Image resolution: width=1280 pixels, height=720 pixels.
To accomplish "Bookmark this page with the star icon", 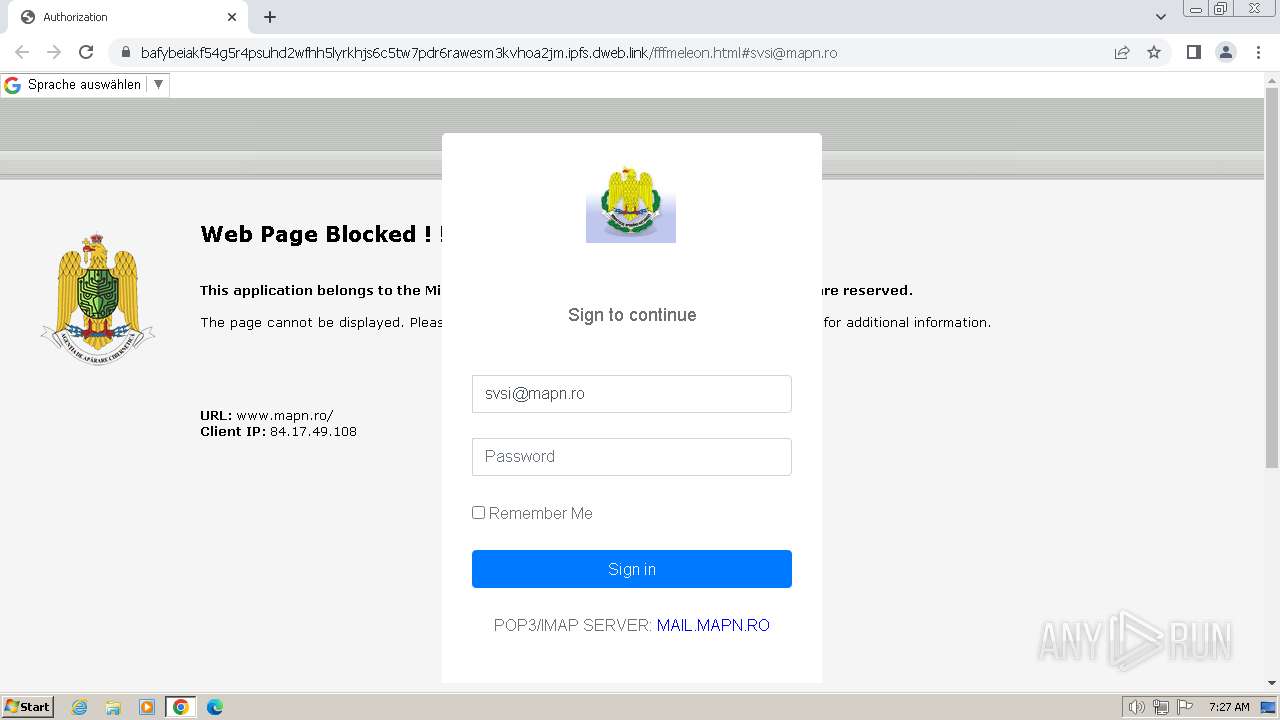I will (x=1154, y=52).
